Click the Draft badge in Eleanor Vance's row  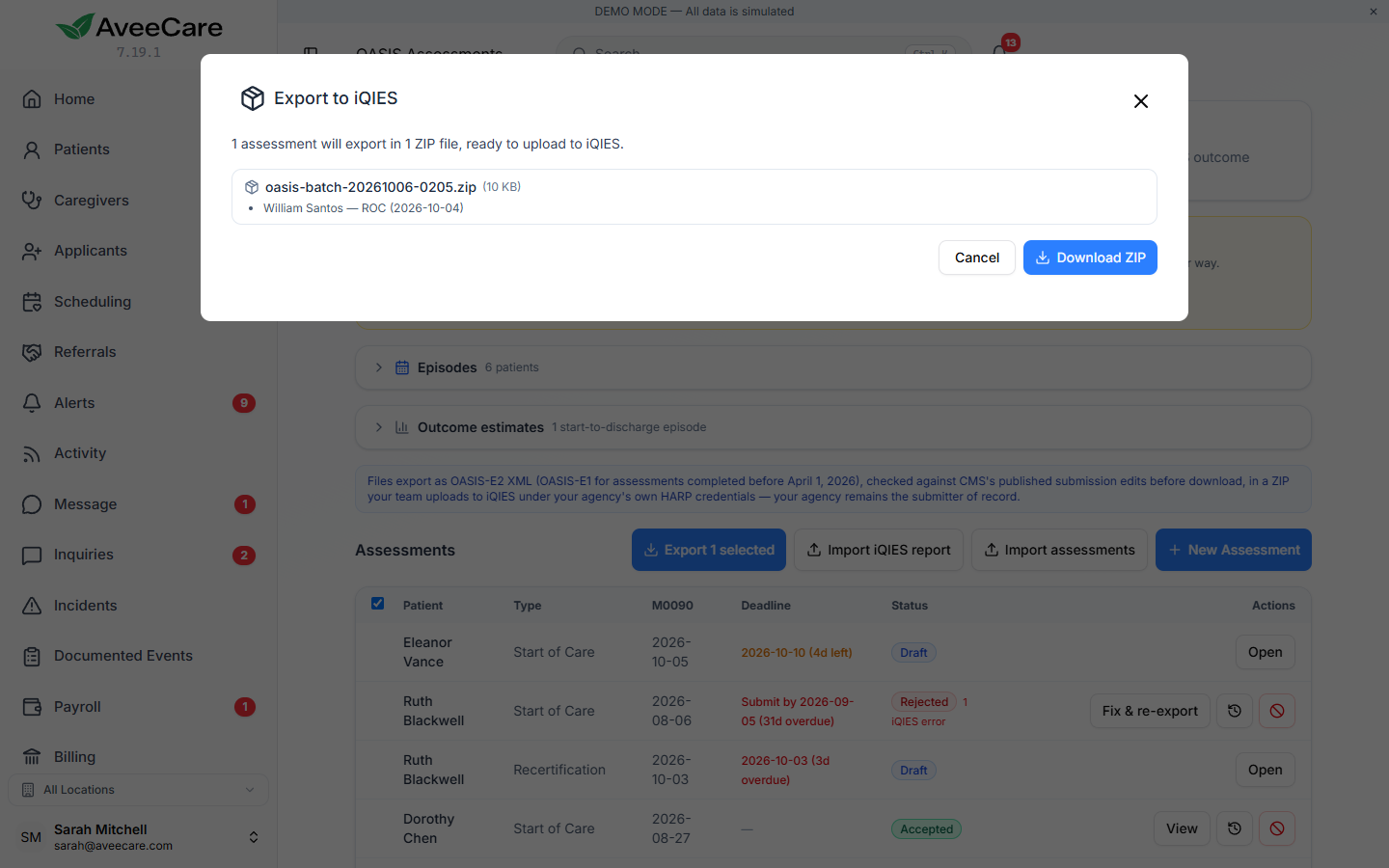913,653
